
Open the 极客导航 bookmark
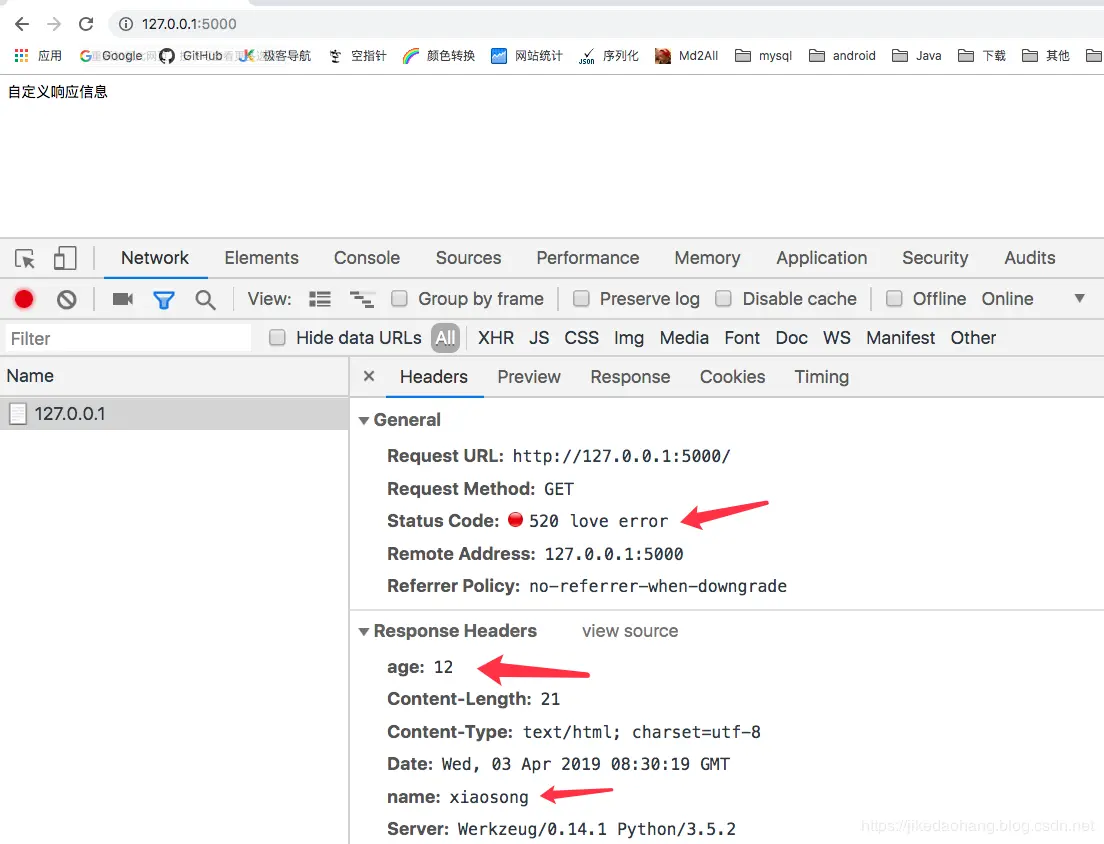(x=275, y=56)
